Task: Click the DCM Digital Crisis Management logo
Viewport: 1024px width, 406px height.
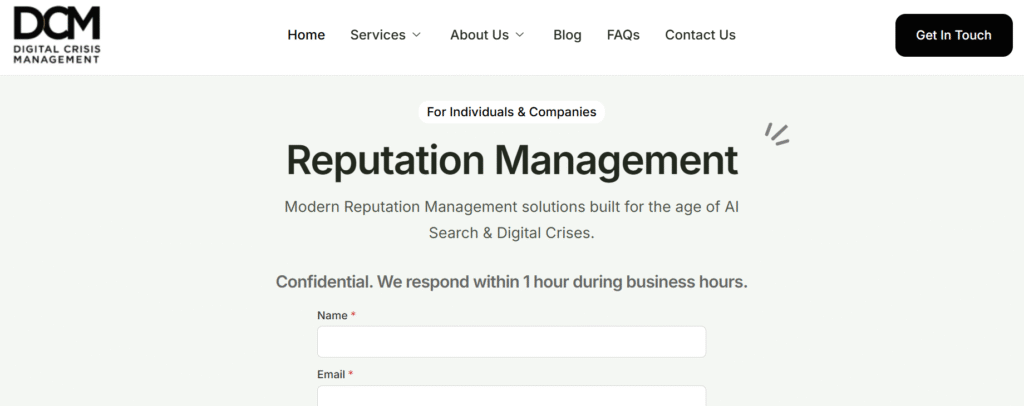Action: click(57, 35)
